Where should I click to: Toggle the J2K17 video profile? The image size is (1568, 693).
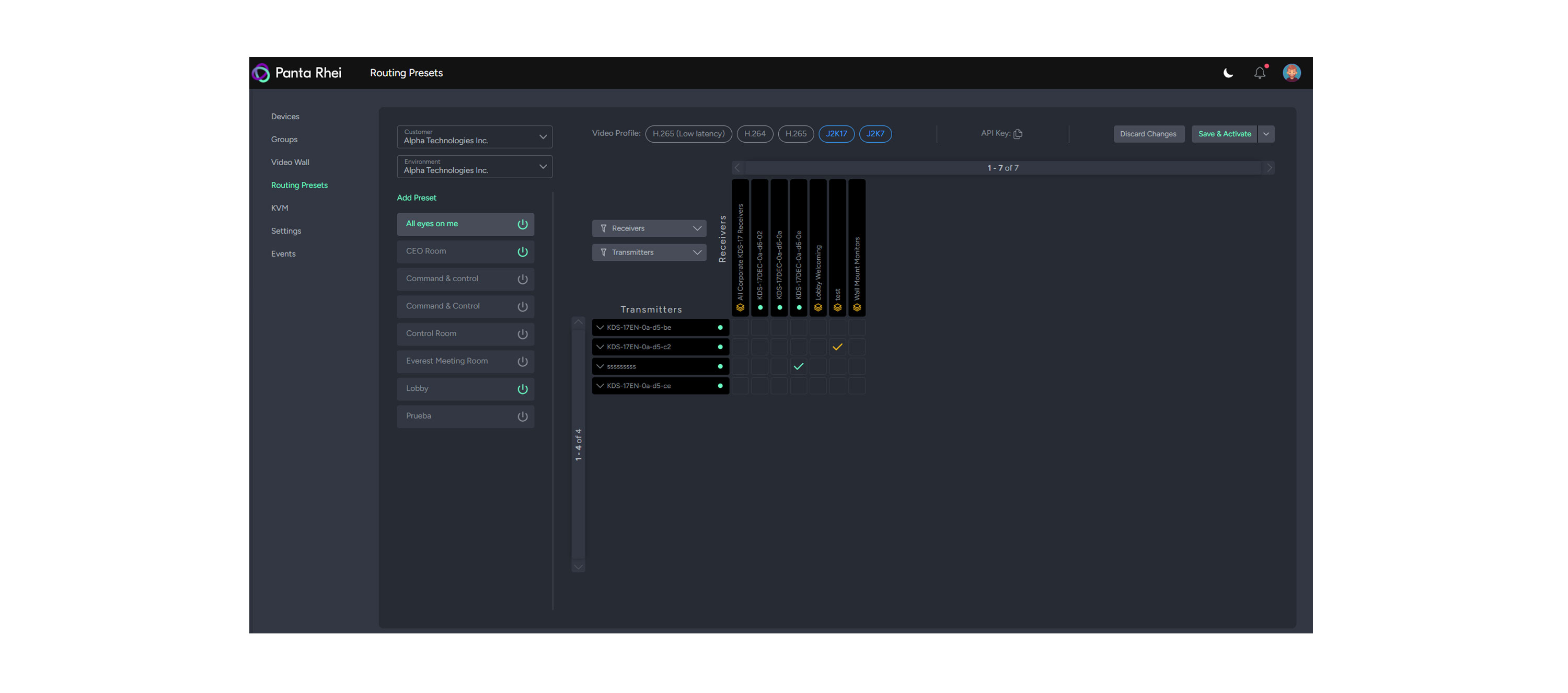pyautogui.click(x=836, y=134)
